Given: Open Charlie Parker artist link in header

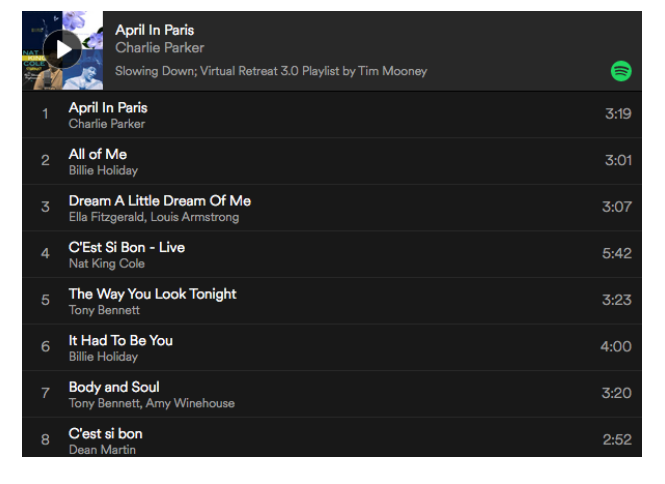Looking at the screenshot, I should pos(159,47).
